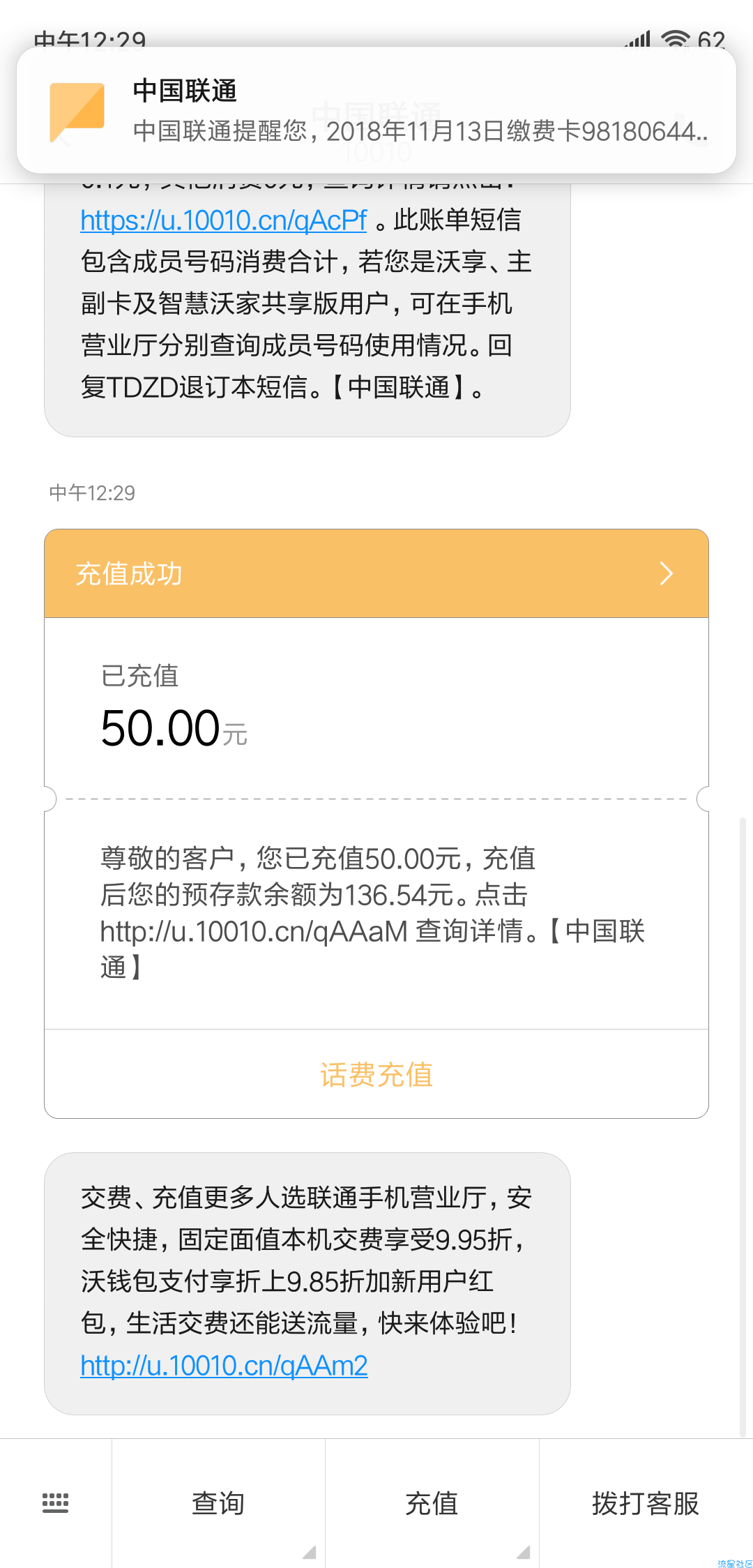
Task: Open link http://u.10010.cn/qAAm2
Action: pos(224,1366)
